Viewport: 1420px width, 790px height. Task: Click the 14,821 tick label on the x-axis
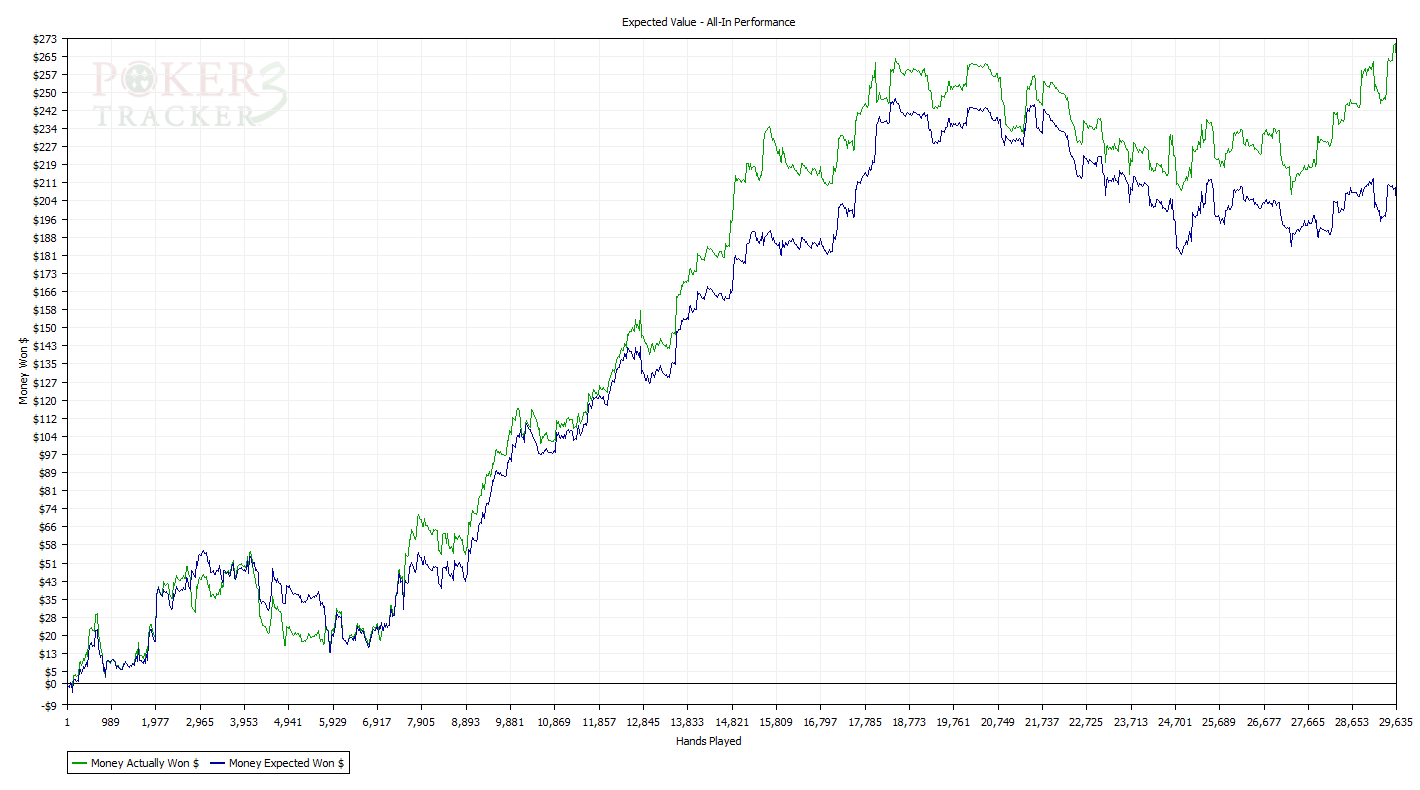731,722
